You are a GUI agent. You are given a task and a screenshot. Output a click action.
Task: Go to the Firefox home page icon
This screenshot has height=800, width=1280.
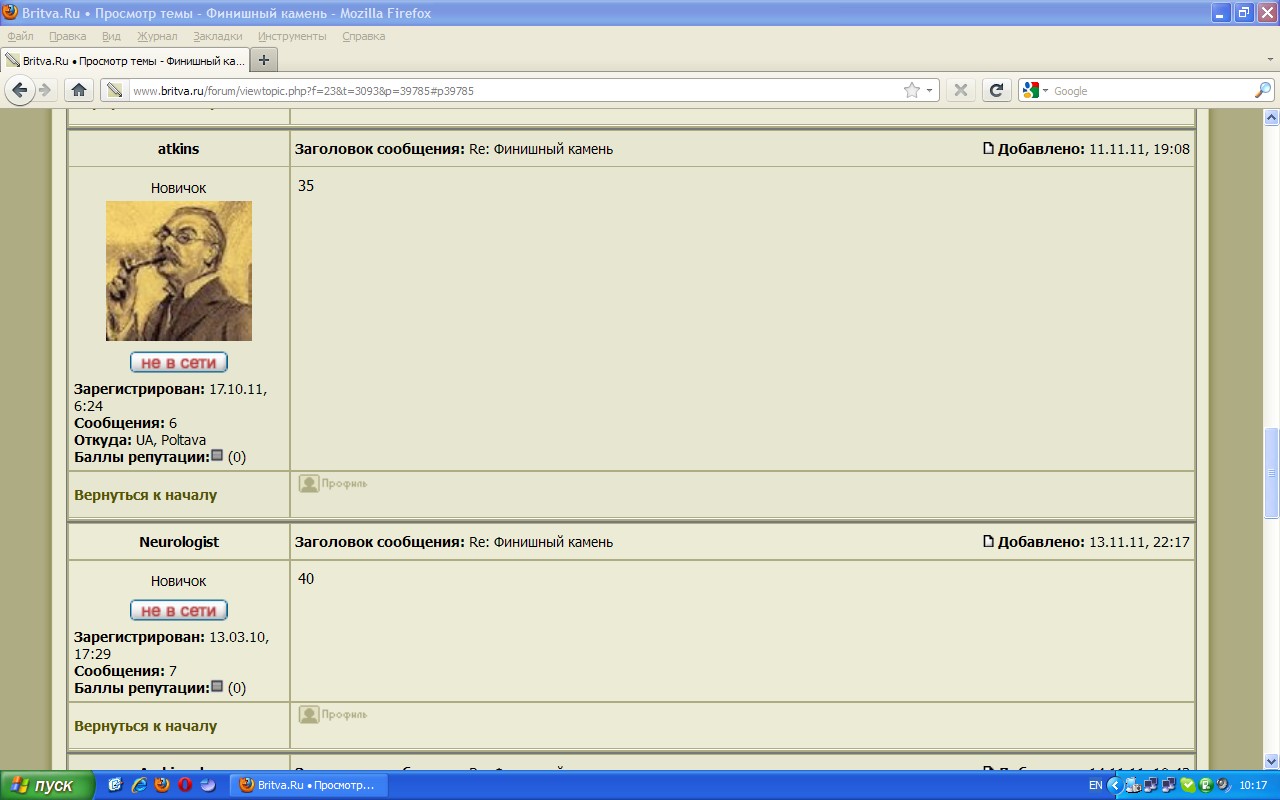pyautogui.click(x=79, y=90)
